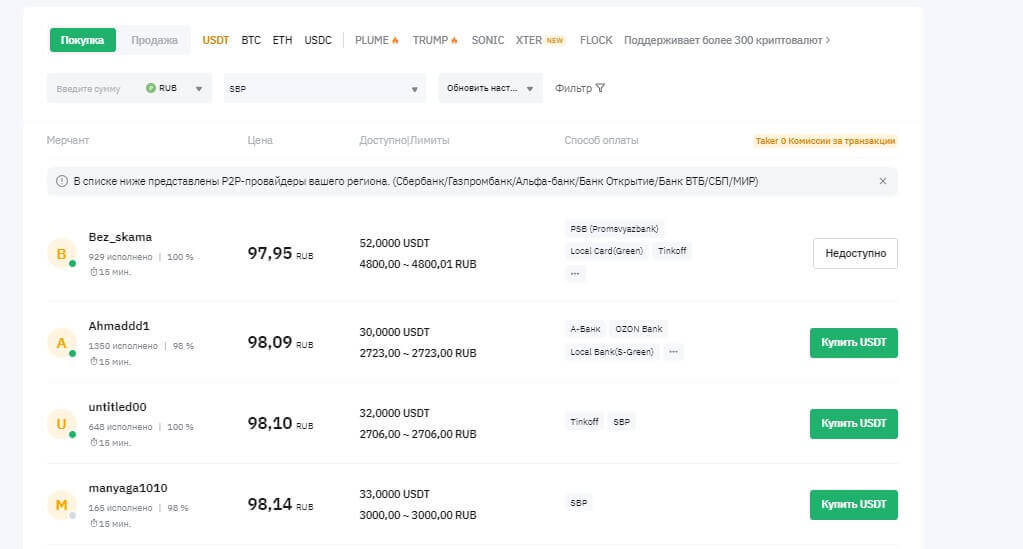
Task: Switch to the Продажа (Sell) toggle
Action: click(x=154, y=40)
